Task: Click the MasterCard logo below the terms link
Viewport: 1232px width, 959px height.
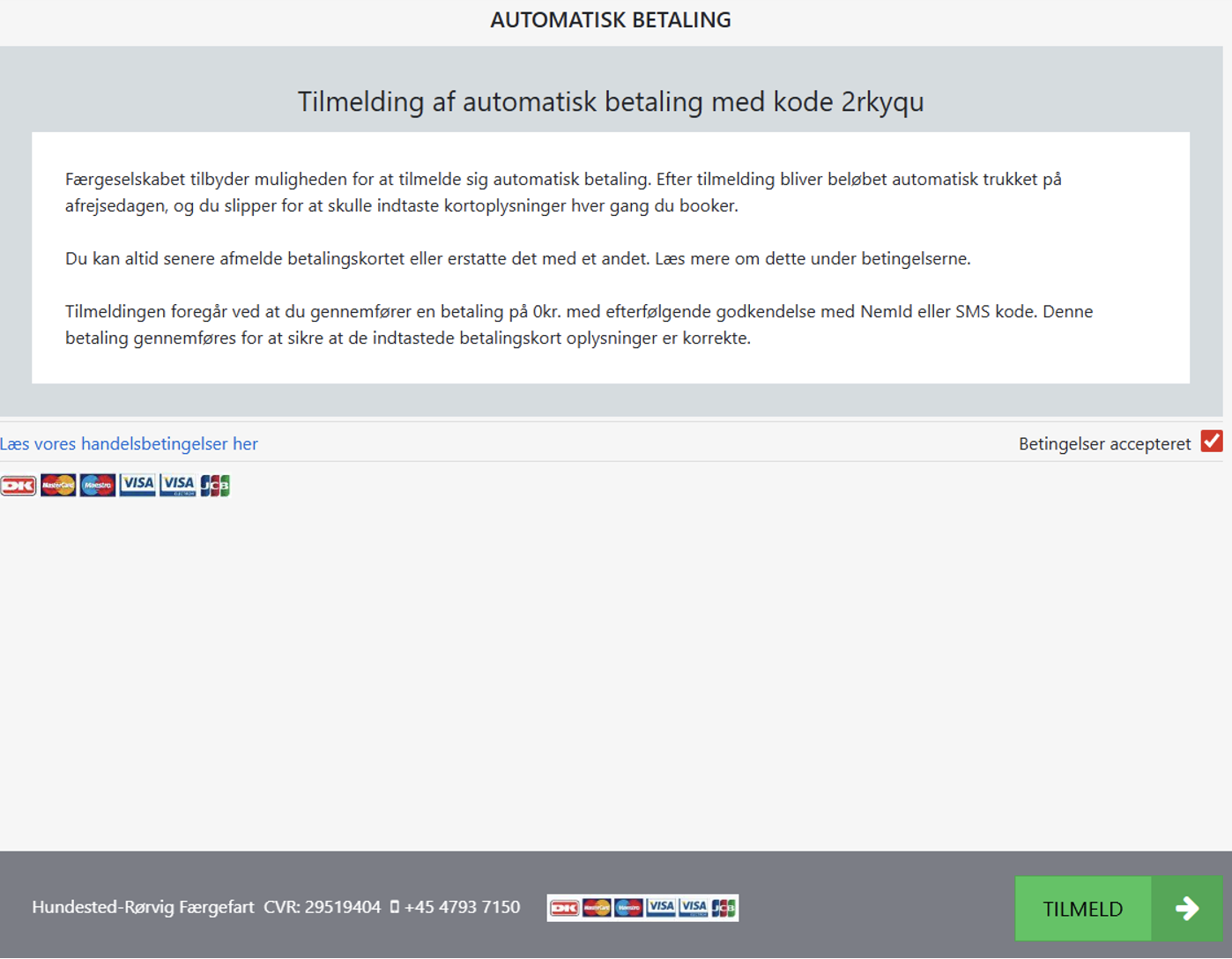Action: [x=58, y=486]
